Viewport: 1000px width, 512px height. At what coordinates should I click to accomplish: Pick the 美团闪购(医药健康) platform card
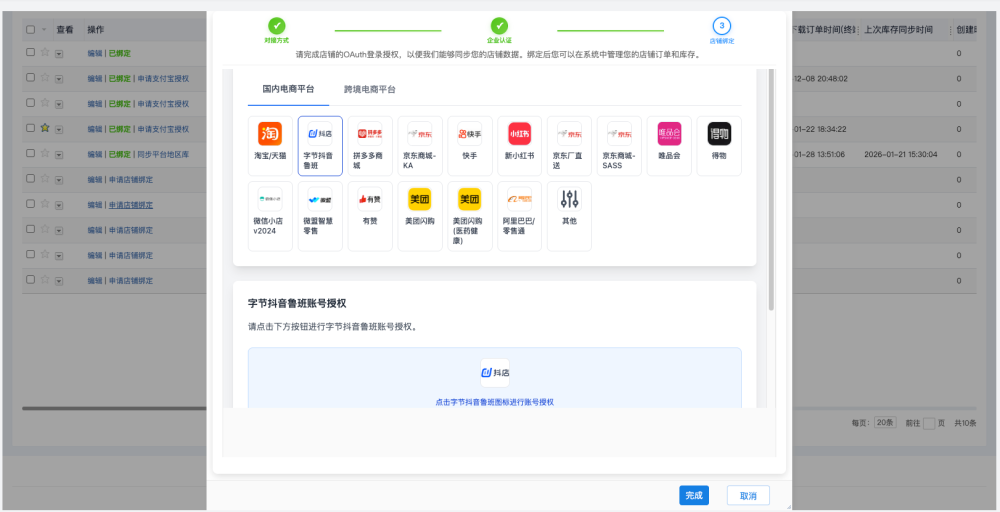pyautogui.click(x=469, y=216)
